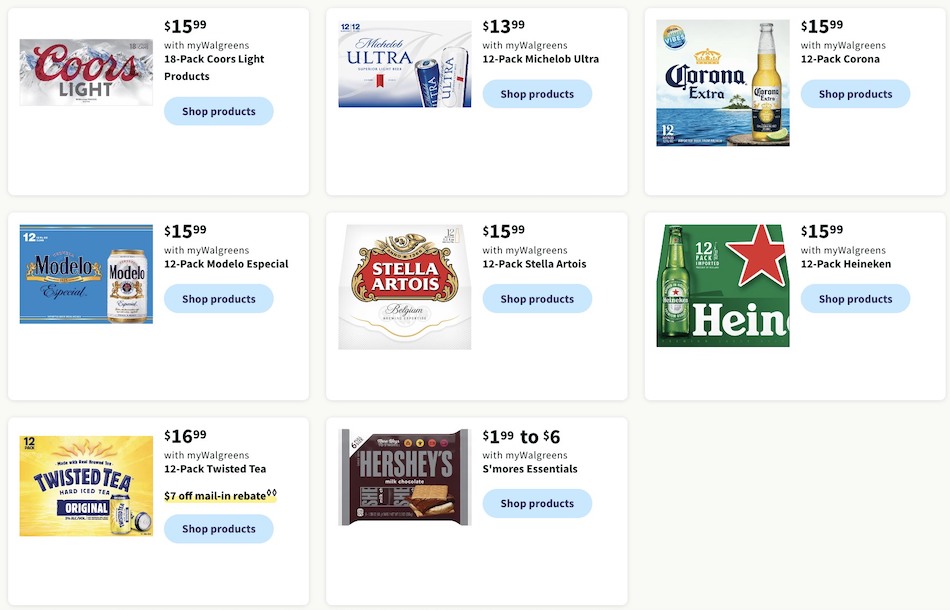Click Shop products for 12-Pack Twisted Tea

point(218,528)
